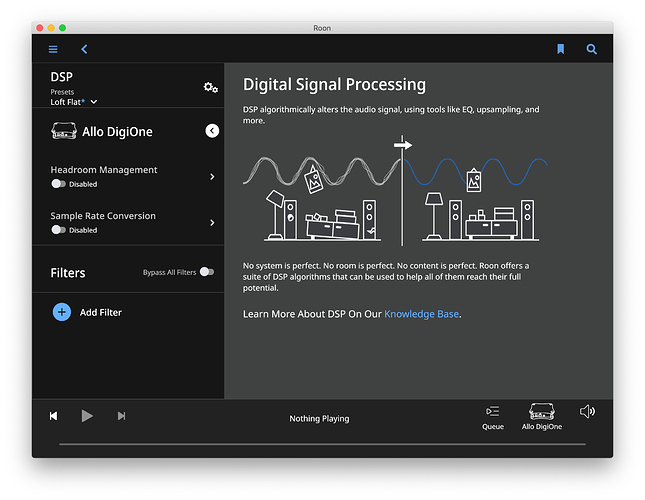645x500 pixels.
Task: Click the Sample Rate Conversion label
Action: point(103,216)
